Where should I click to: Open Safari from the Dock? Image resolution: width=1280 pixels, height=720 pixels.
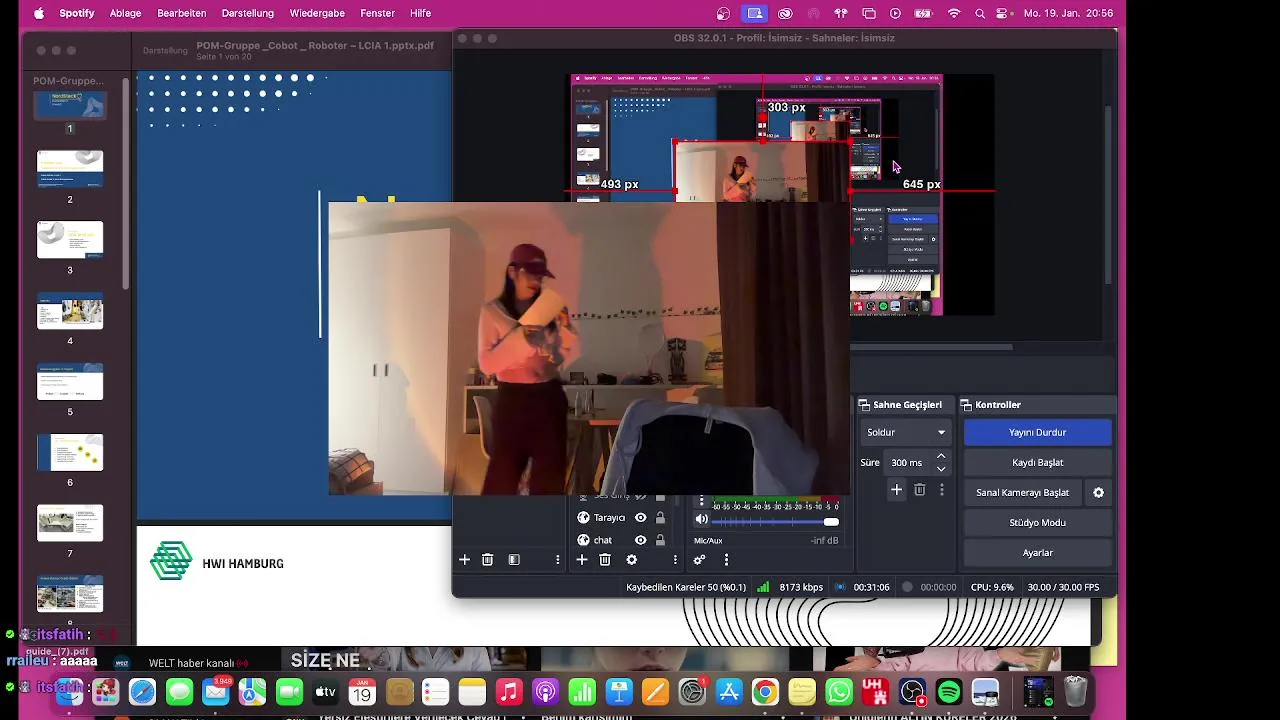click(142, 691)
